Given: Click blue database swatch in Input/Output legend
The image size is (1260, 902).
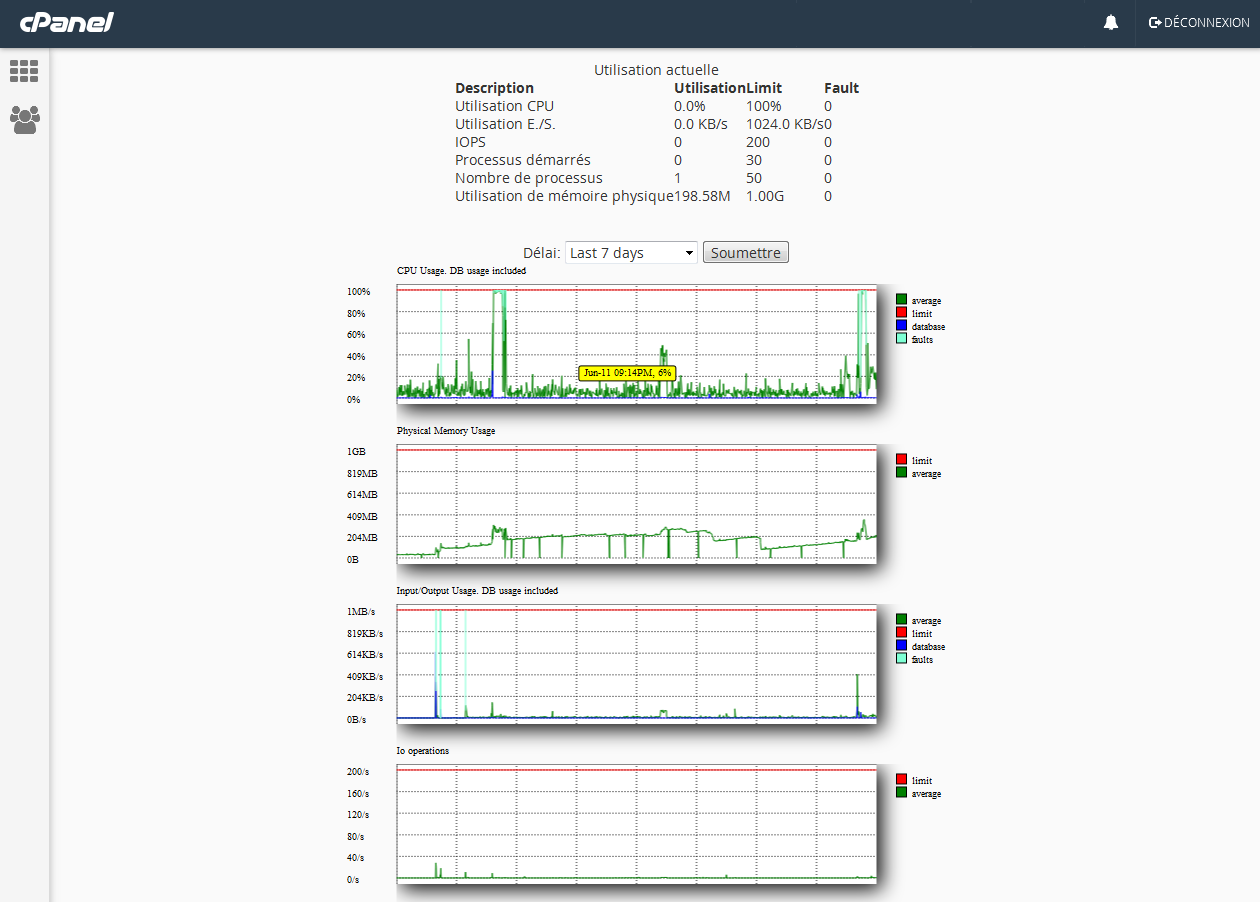Looking at the screenshot, I should (x=902, y=646).
